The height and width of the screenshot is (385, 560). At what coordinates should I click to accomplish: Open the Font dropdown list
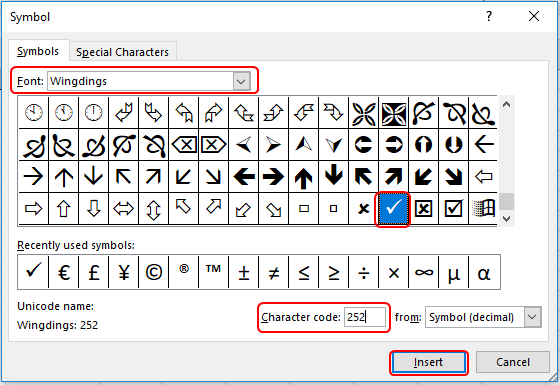tap(241, 81)
